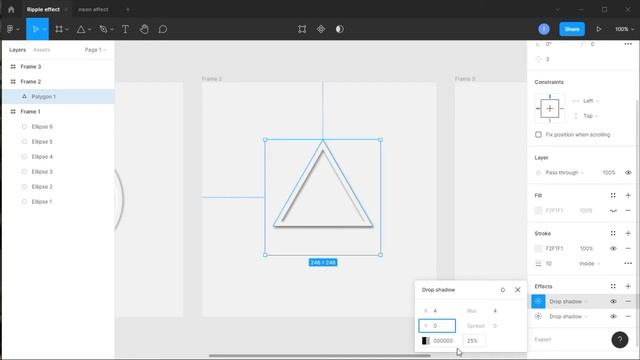Open the help question mark button
The image size is (640, 360).
pos(620,340)
